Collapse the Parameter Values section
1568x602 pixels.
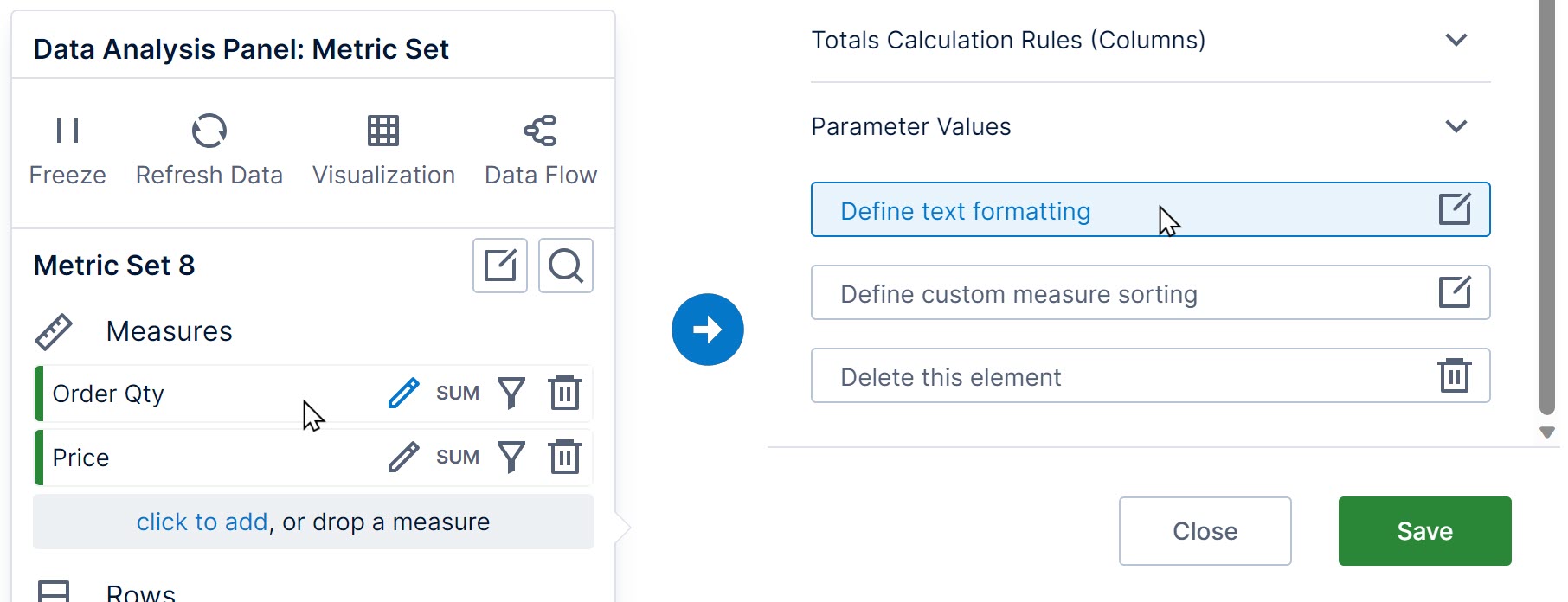[x=1456, y=126]
